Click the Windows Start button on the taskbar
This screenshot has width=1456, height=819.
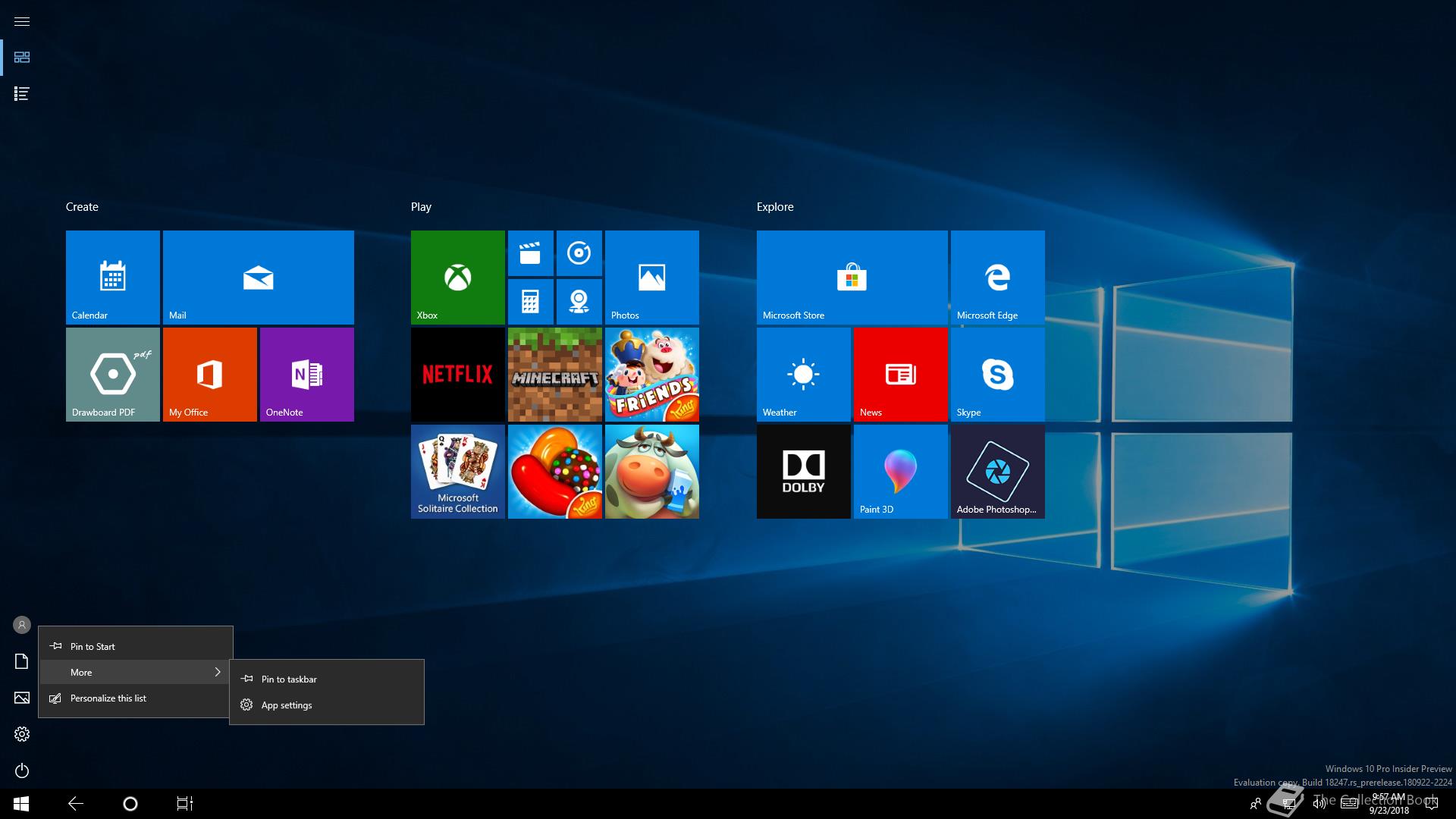pos(21,804)
